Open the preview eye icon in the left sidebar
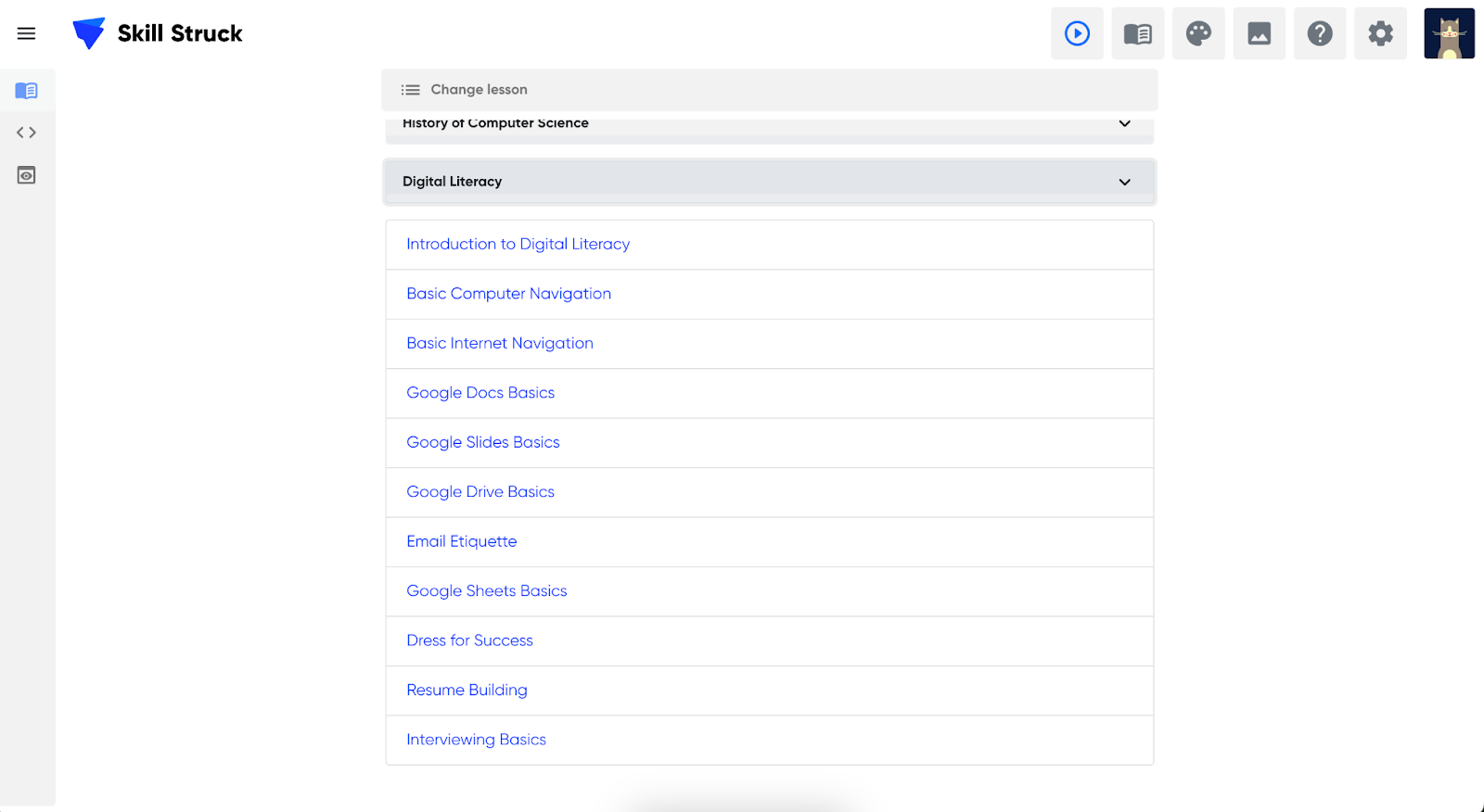The image size is (1484, 812). coord(27,175)
